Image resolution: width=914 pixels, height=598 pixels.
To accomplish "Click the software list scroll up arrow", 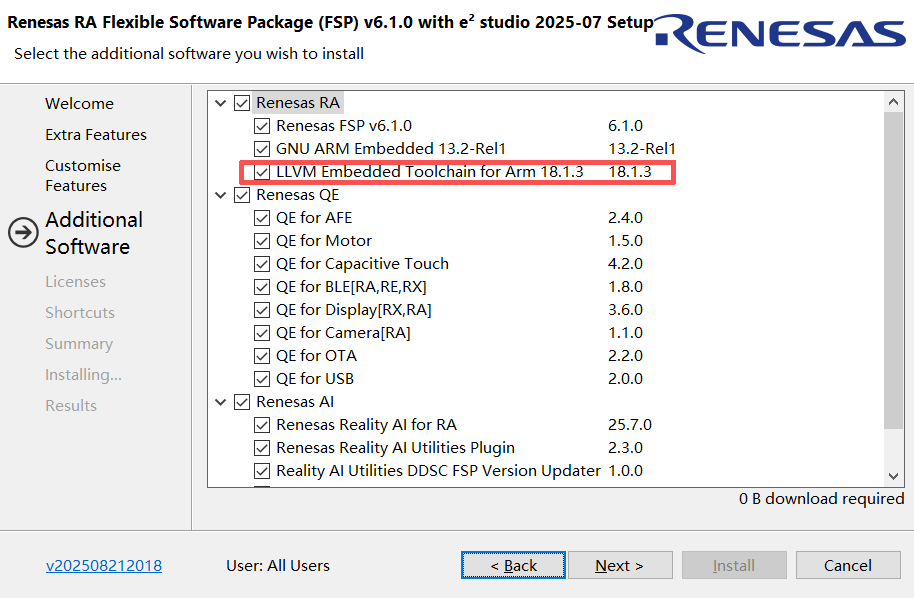I will (x=894, y=102).
